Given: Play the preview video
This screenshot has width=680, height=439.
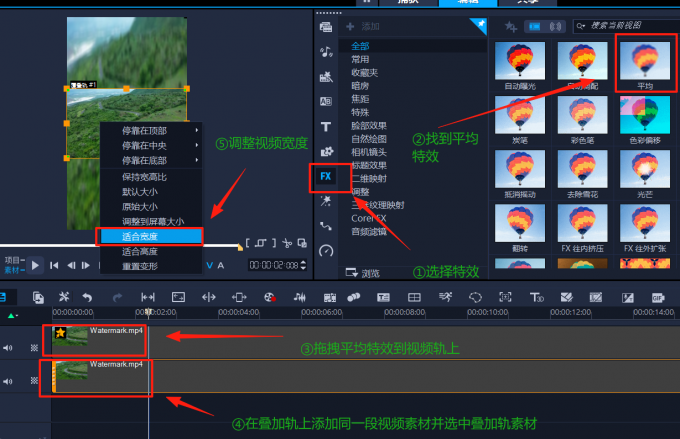Looking at the screenshot, I should coord(36,265).
